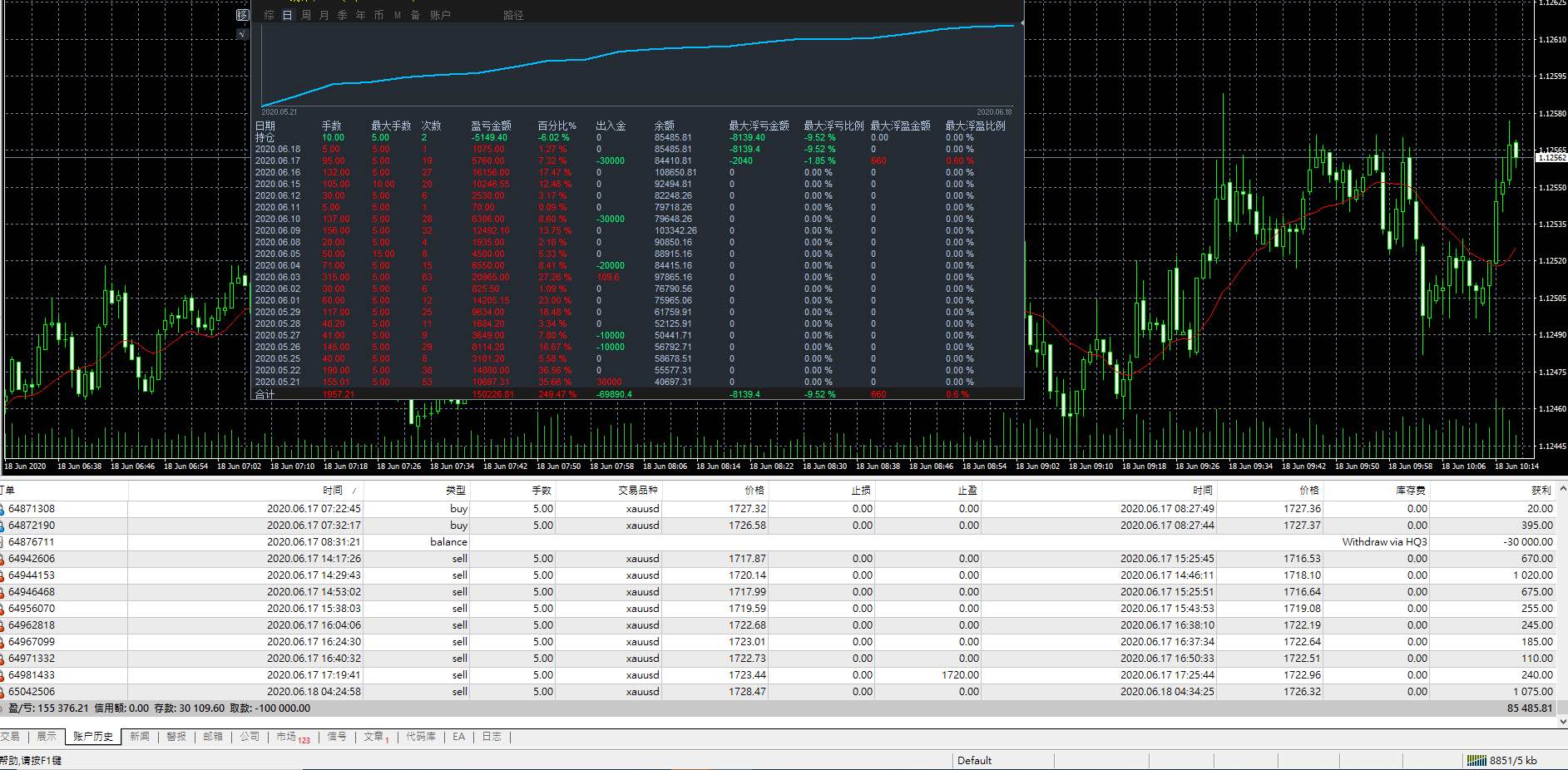Select order 64944153 row
This screenshot has width=1568, height=770.
tap(778, 575)
